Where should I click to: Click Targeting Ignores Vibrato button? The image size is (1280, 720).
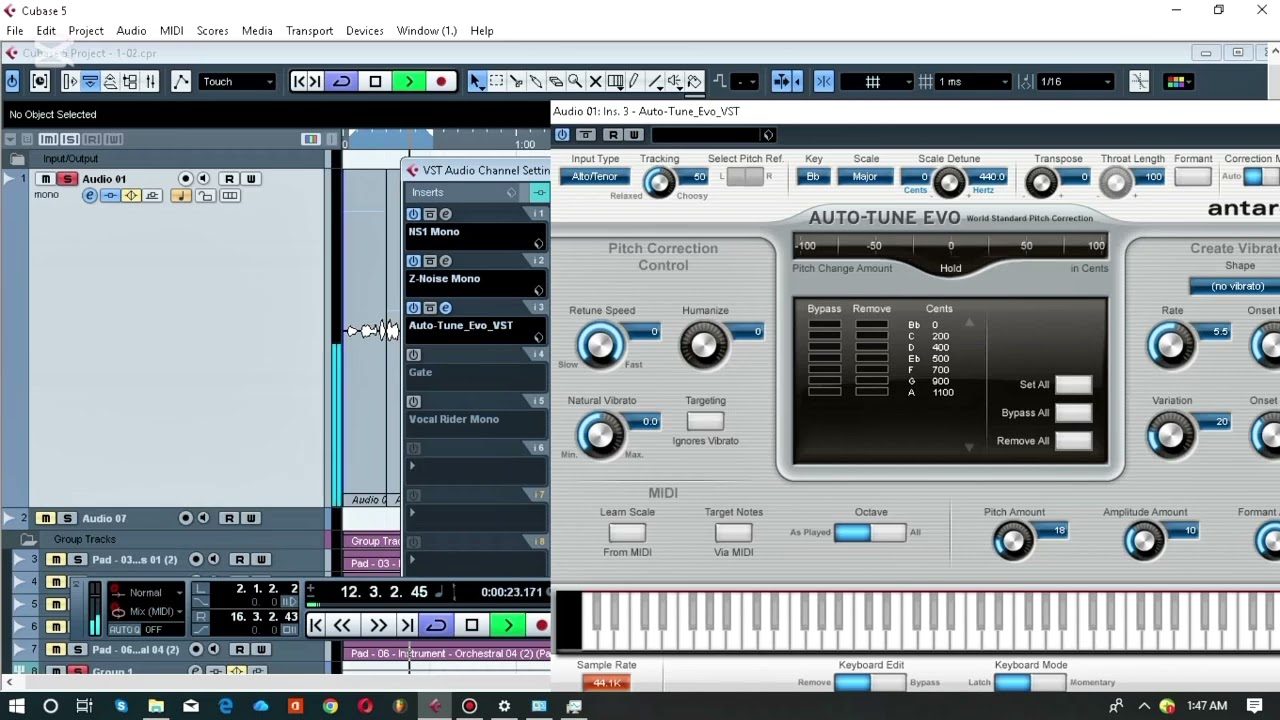[705, 422]
